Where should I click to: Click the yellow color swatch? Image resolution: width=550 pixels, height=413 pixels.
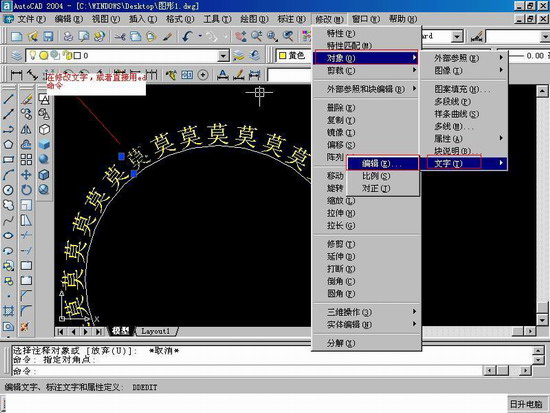tap(283, 55)
